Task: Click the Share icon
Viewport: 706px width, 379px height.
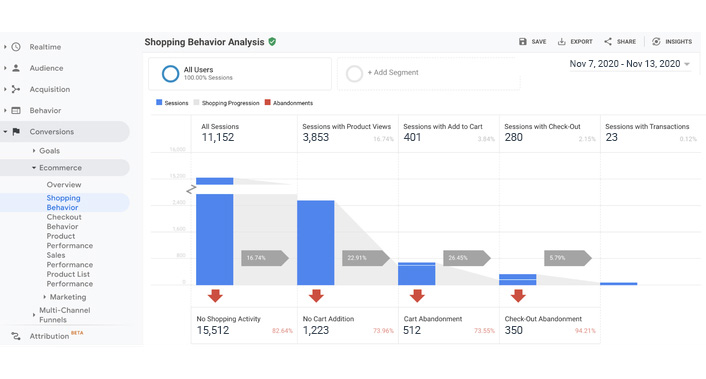Action: click(x=608, y=41)
